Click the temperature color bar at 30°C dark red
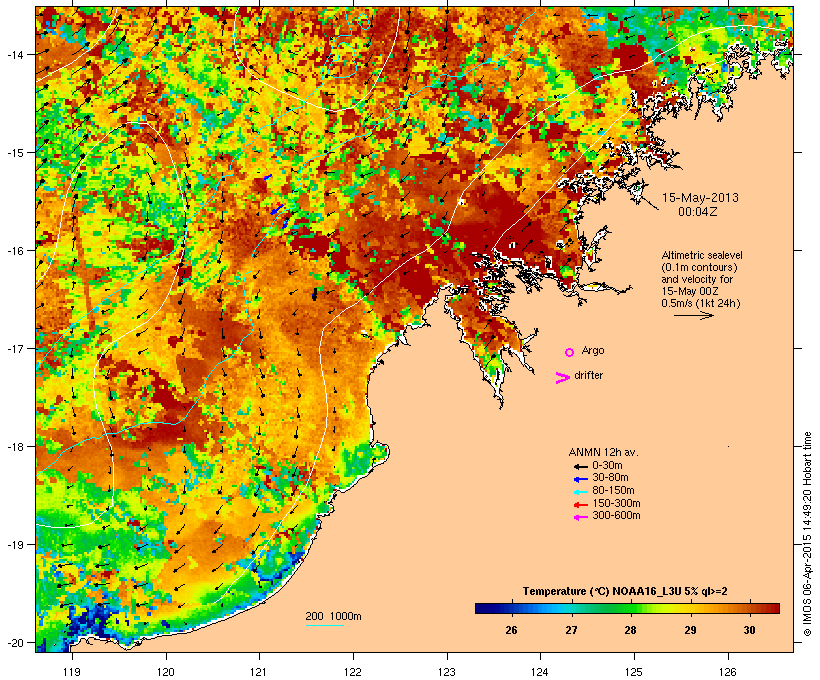 [750, 608]
